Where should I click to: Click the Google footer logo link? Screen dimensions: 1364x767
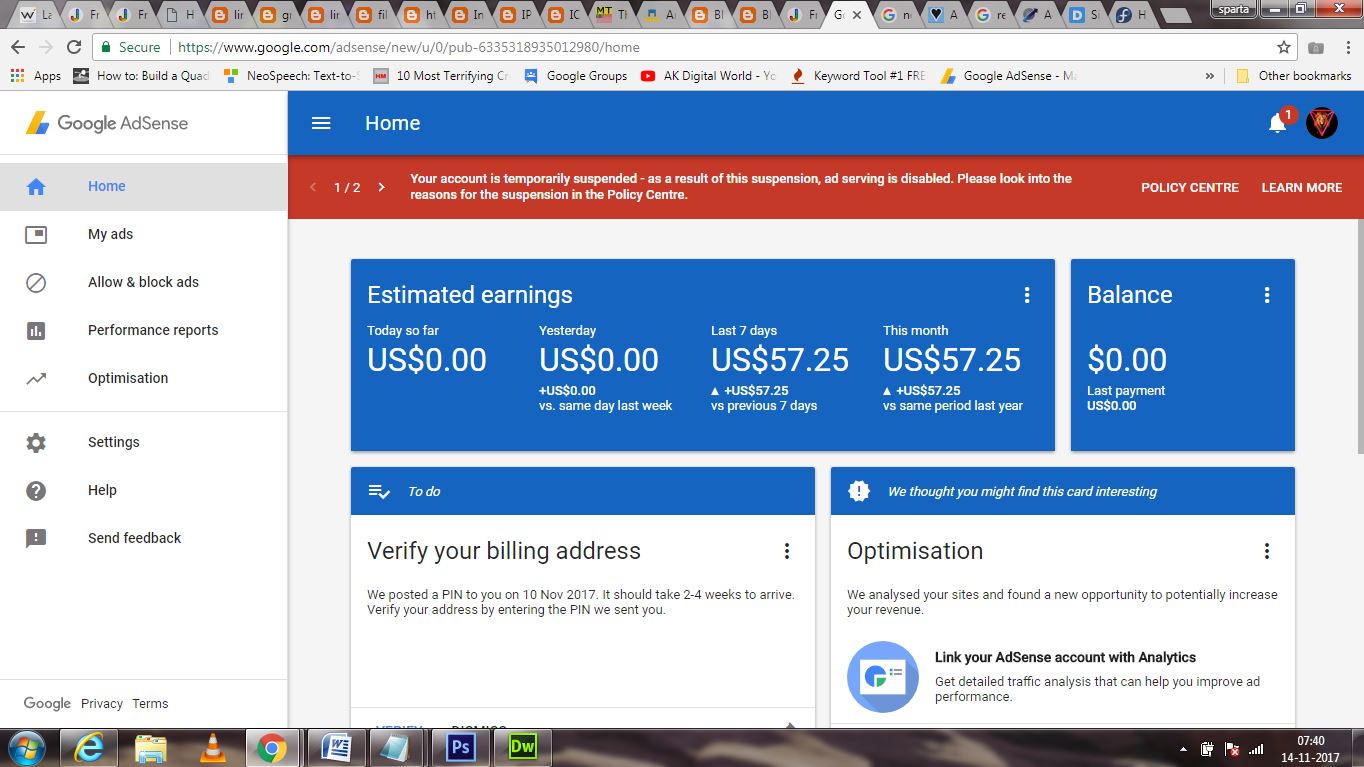(x=47, y=703)
